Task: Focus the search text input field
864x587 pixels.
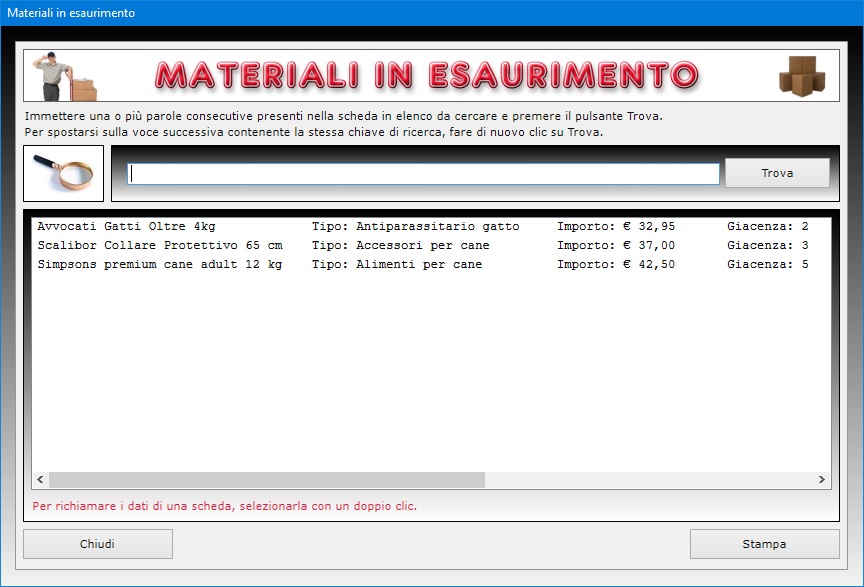Action: point(423,174)
